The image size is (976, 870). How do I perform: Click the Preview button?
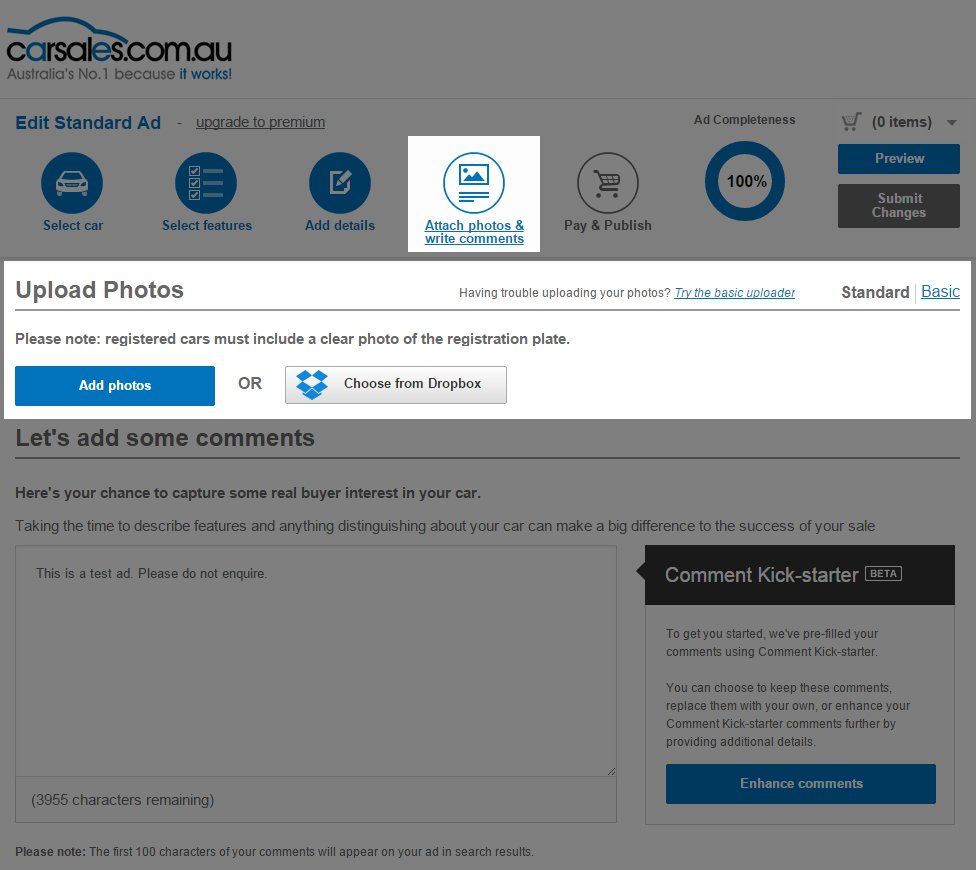point(899,159)
